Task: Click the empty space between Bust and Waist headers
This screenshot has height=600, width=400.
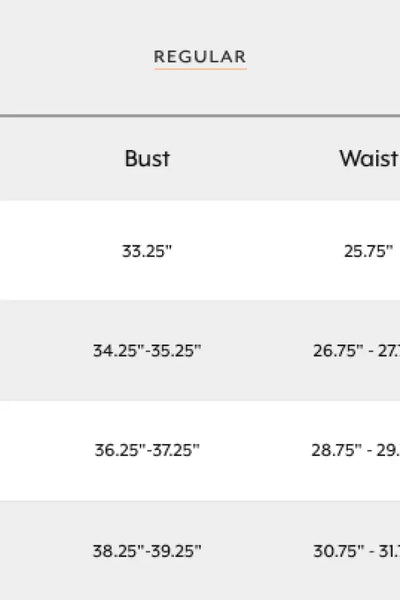Action: click(x=255, y=158)
